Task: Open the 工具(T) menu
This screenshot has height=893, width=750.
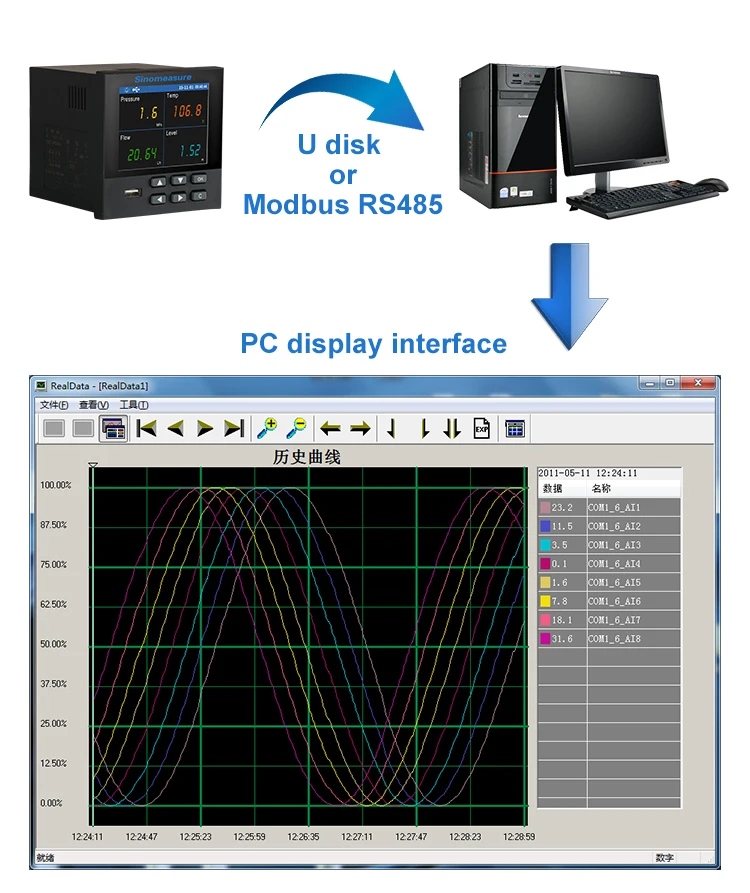Action: click(134, 405)
